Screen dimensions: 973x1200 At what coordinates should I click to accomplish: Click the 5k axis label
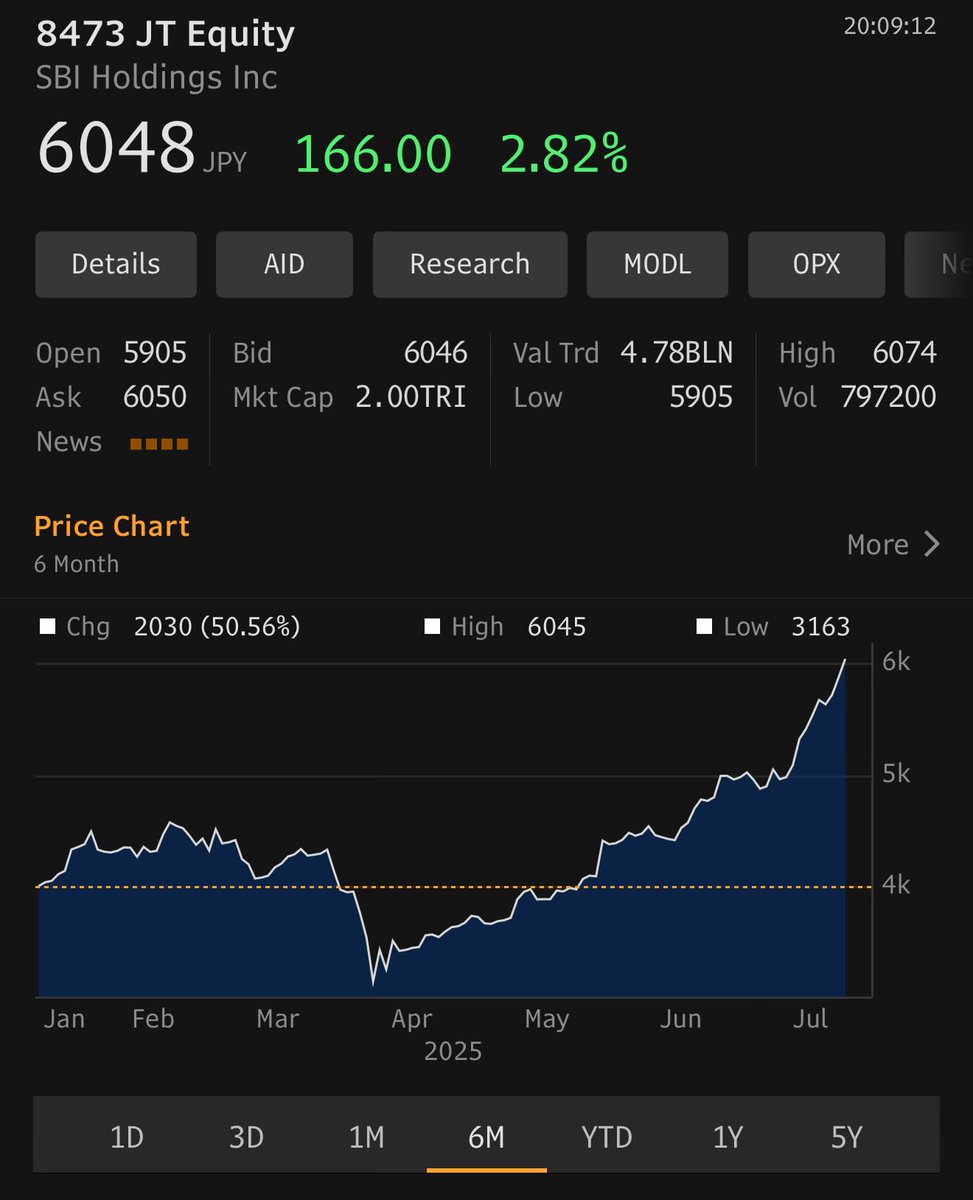coord(896,773)
